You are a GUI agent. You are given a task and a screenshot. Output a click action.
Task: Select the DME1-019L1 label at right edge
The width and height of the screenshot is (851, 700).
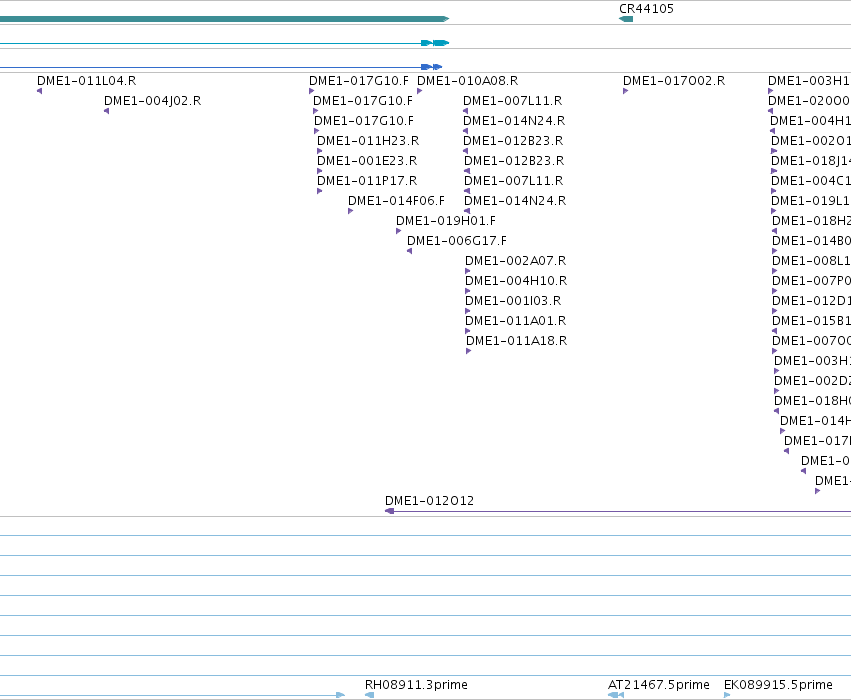(x=811, y=201)
